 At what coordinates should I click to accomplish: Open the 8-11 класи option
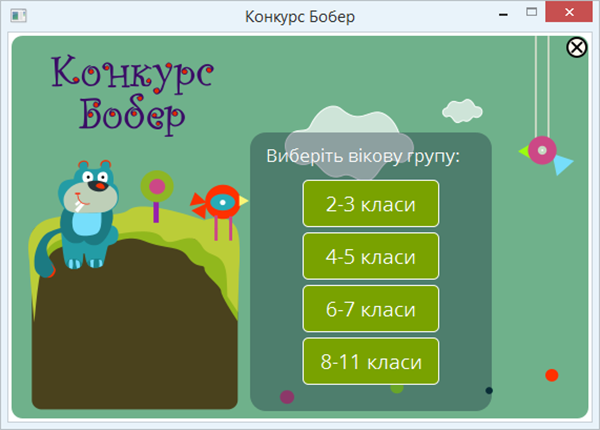point(370,362)
